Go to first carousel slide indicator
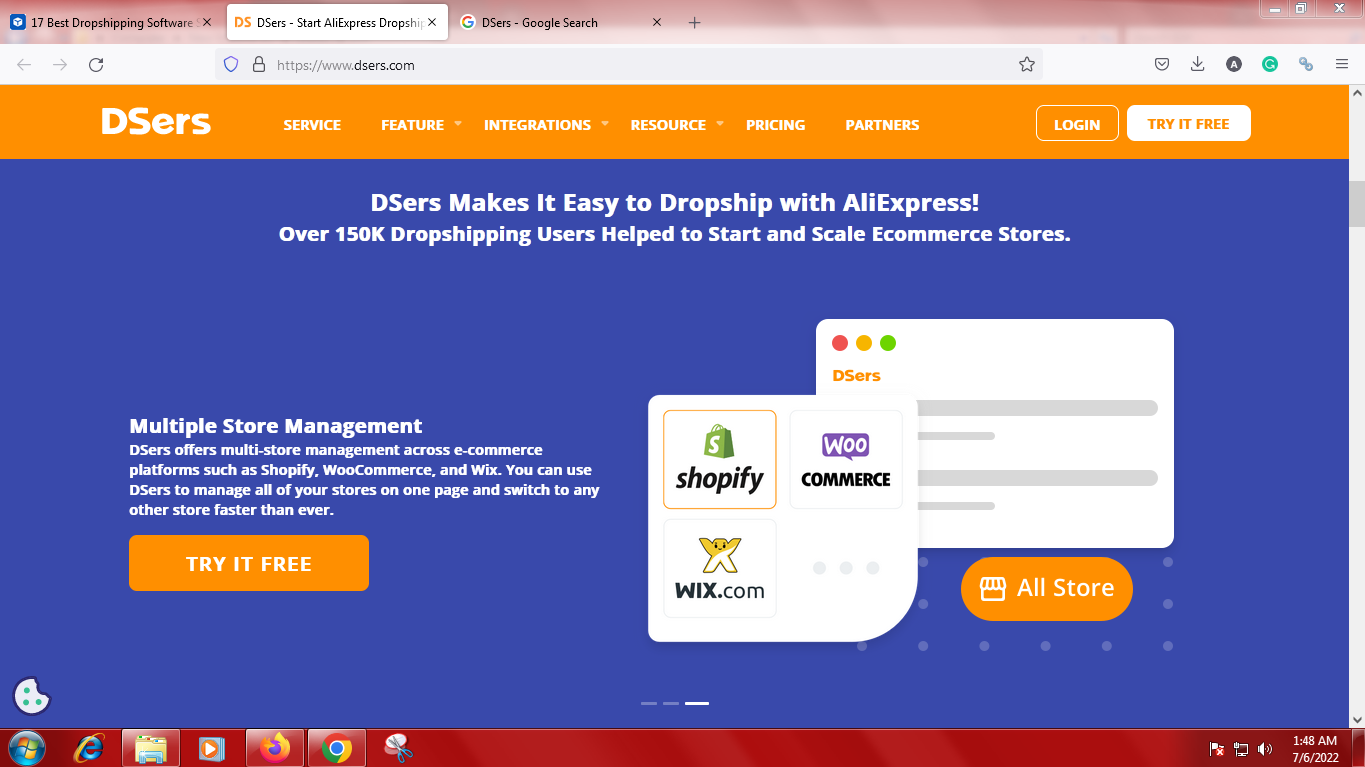Viewport: 1365px width, 767px height. tap(649, 703)
